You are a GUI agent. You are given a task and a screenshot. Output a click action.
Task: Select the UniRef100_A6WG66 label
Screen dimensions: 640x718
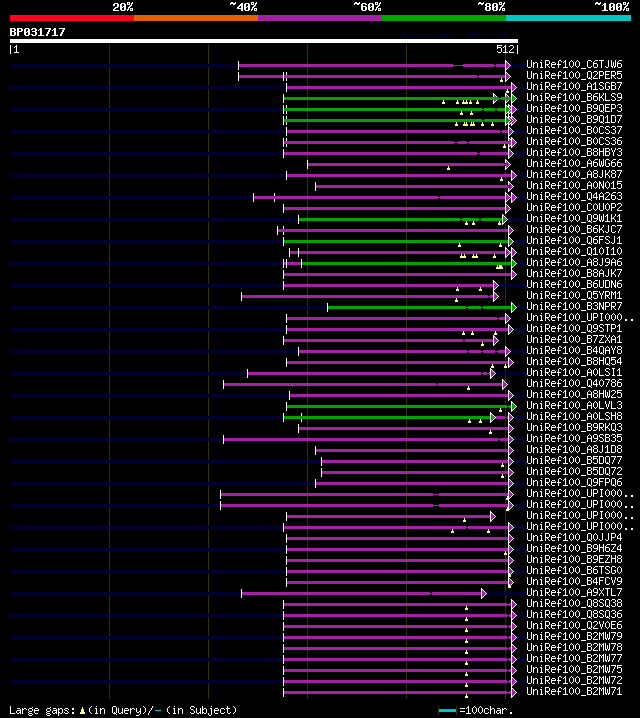coord(574,163)
